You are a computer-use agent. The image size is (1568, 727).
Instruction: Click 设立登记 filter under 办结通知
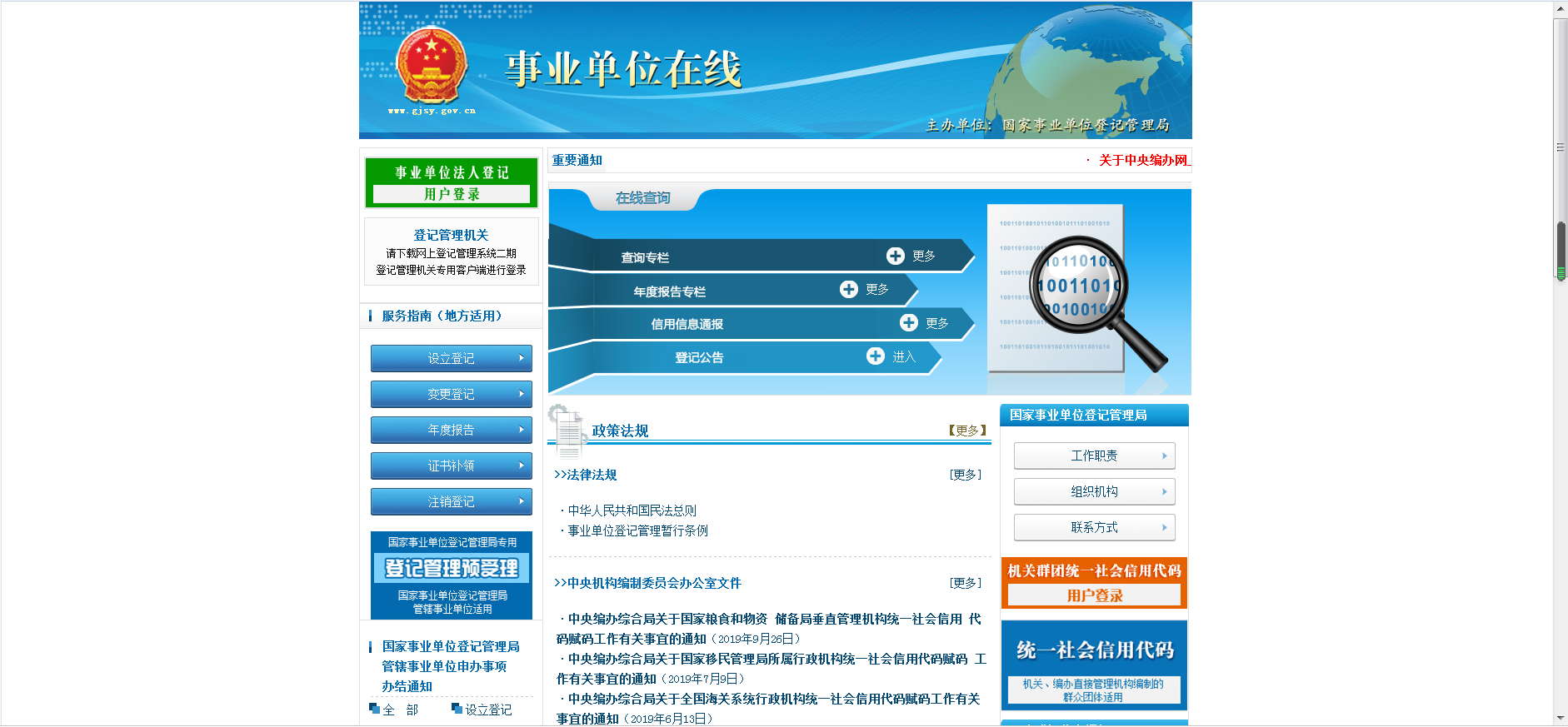(488, 710)
